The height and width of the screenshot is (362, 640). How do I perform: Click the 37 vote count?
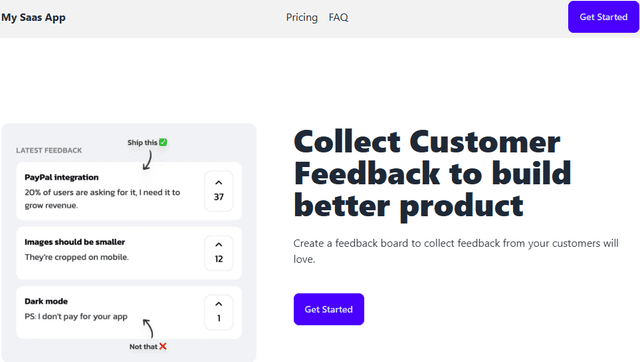219,197
